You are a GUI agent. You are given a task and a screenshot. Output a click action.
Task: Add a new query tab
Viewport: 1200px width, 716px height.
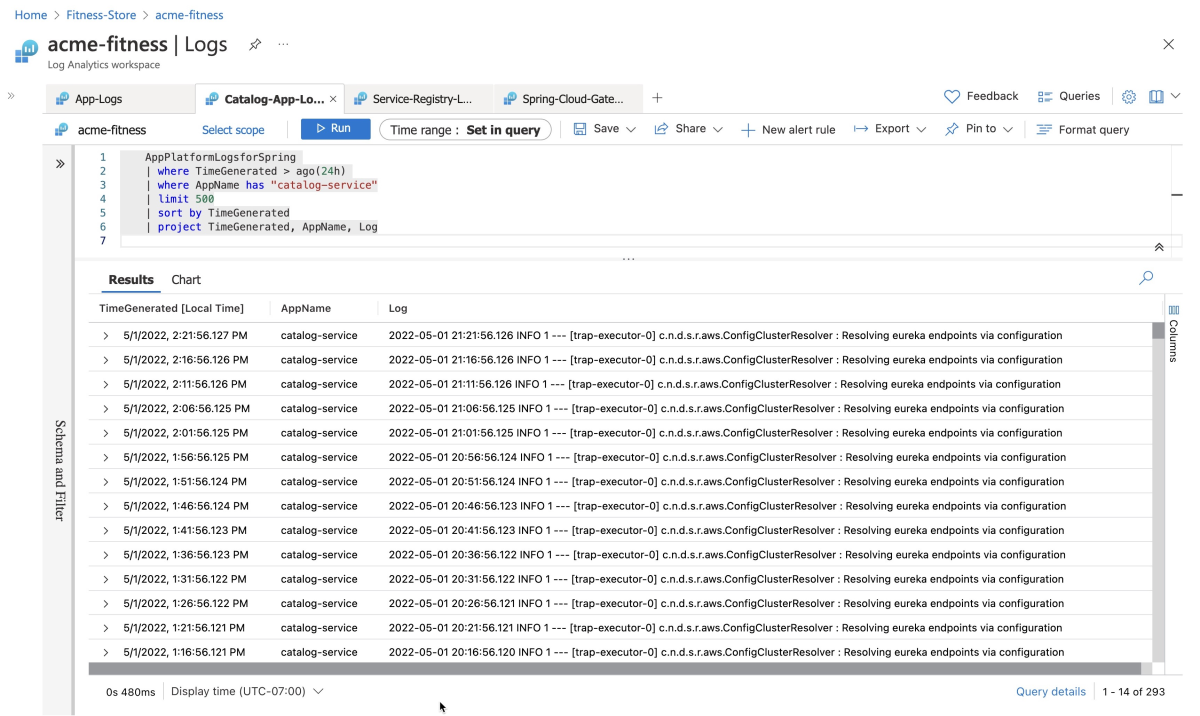[657, 98]
